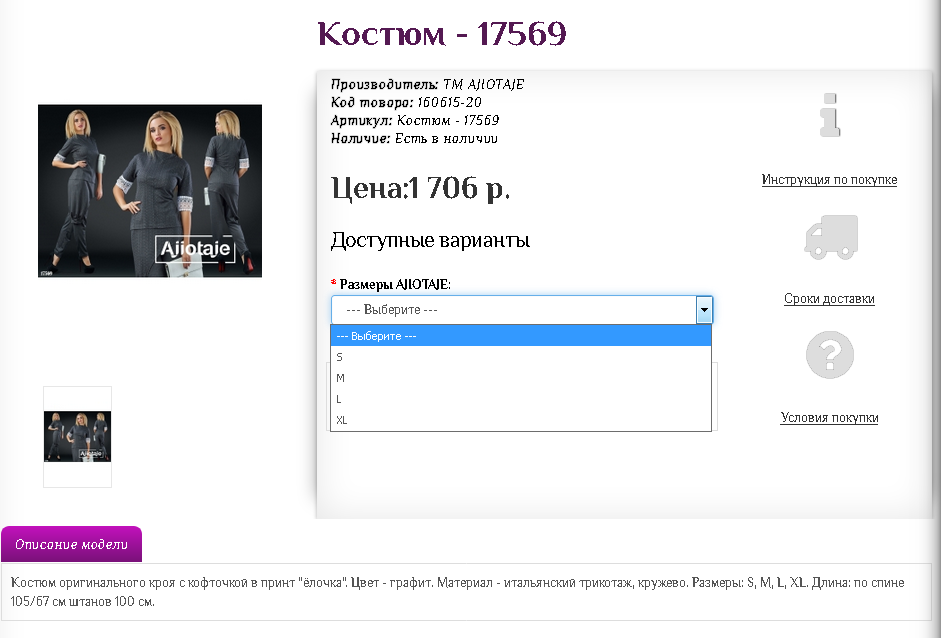941x638 pixels.
Task: Choose size M from the list
Action: coord(521,378)
